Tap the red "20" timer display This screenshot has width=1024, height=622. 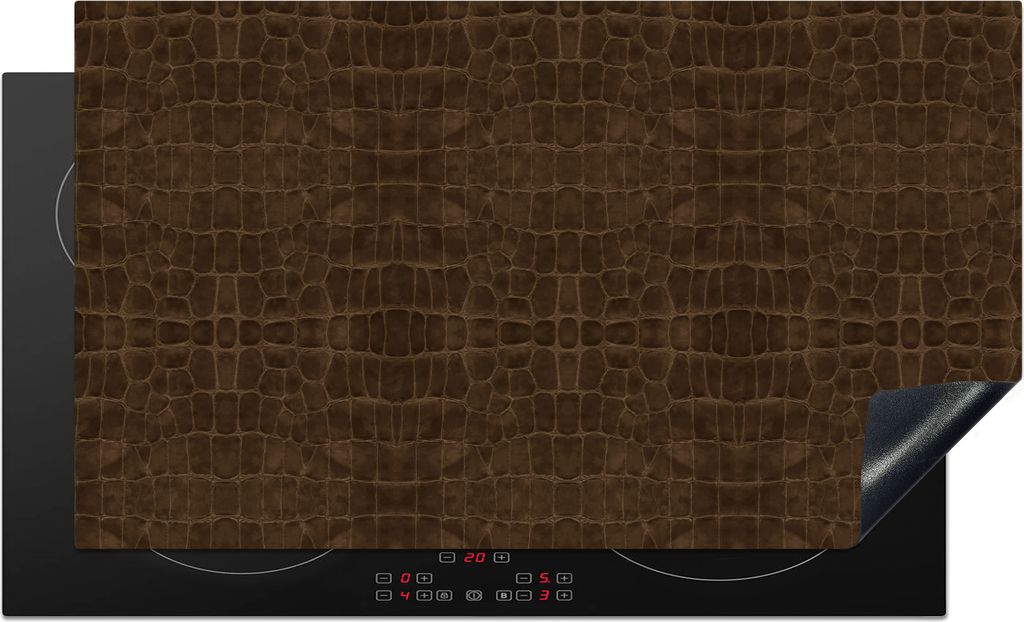[x=474, y=558]
